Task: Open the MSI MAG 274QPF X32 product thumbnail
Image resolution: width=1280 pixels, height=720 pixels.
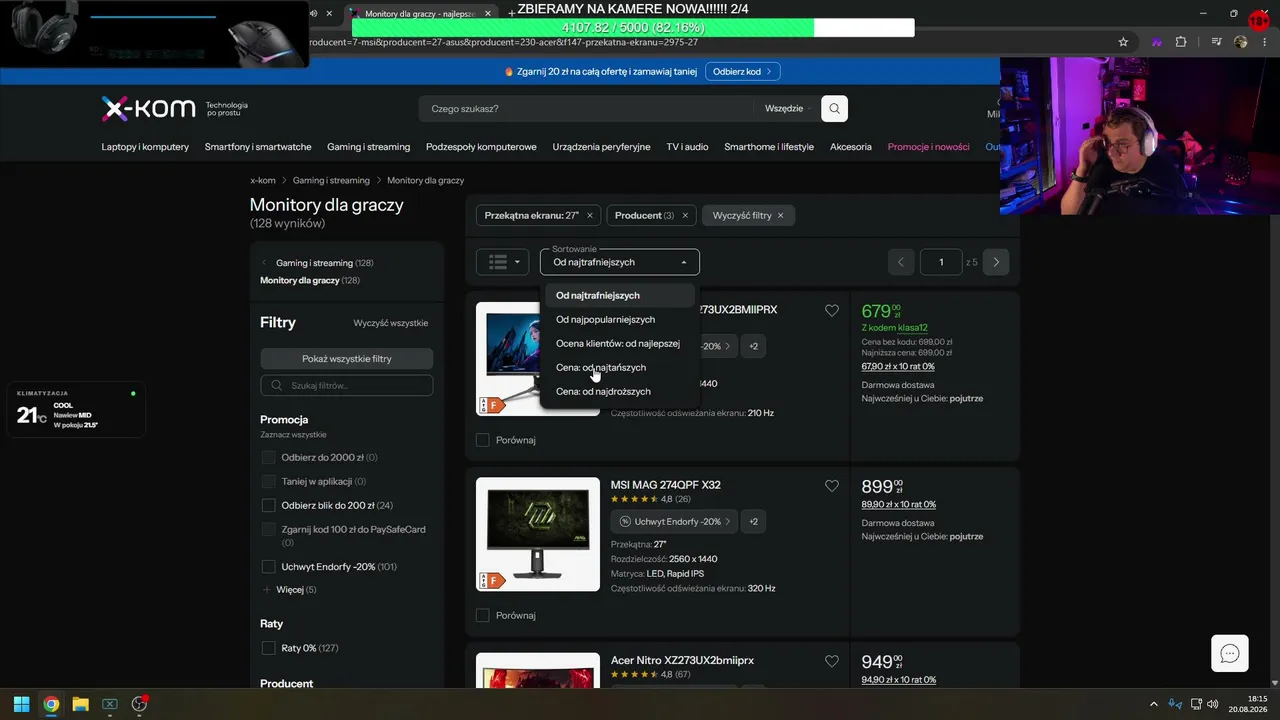Action: point(538,534)
